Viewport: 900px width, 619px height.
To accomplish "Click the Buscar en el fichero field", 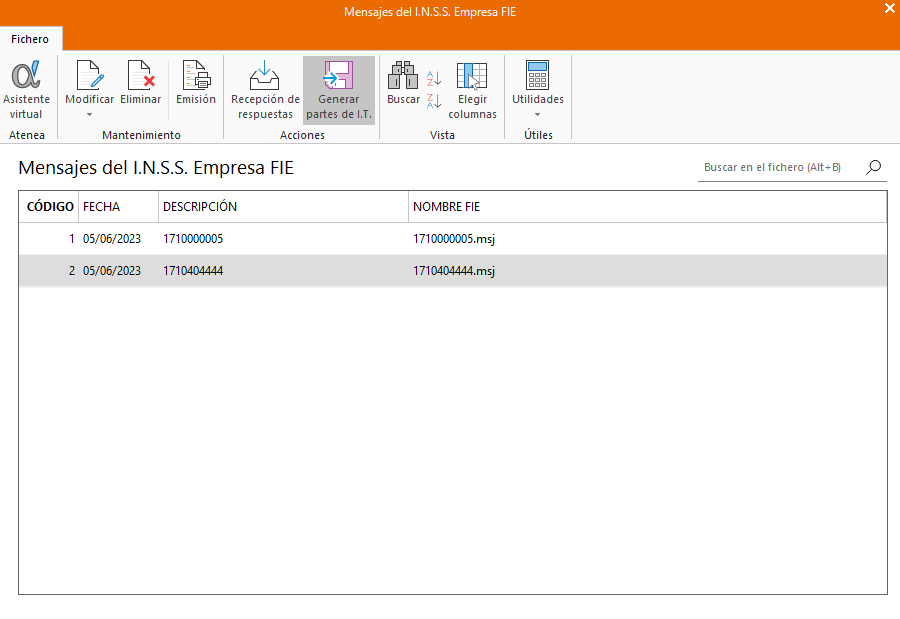I will [x=775, y=168].
